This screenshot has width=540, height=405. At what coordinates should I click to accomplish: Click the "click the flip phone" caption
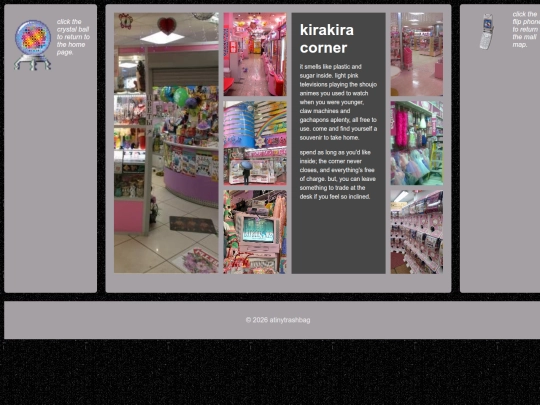point(526,30)
